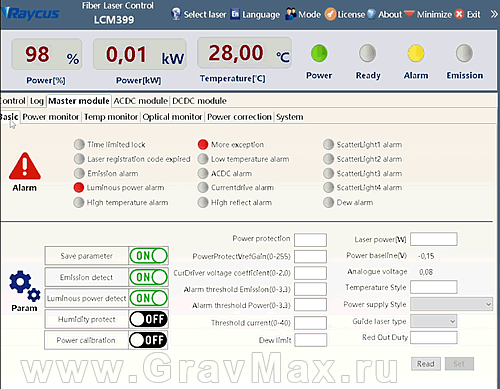Viewport: 500px width, 389px height.
Task: Click the yellow Alarm status indicator
Action: pos(416,53)
